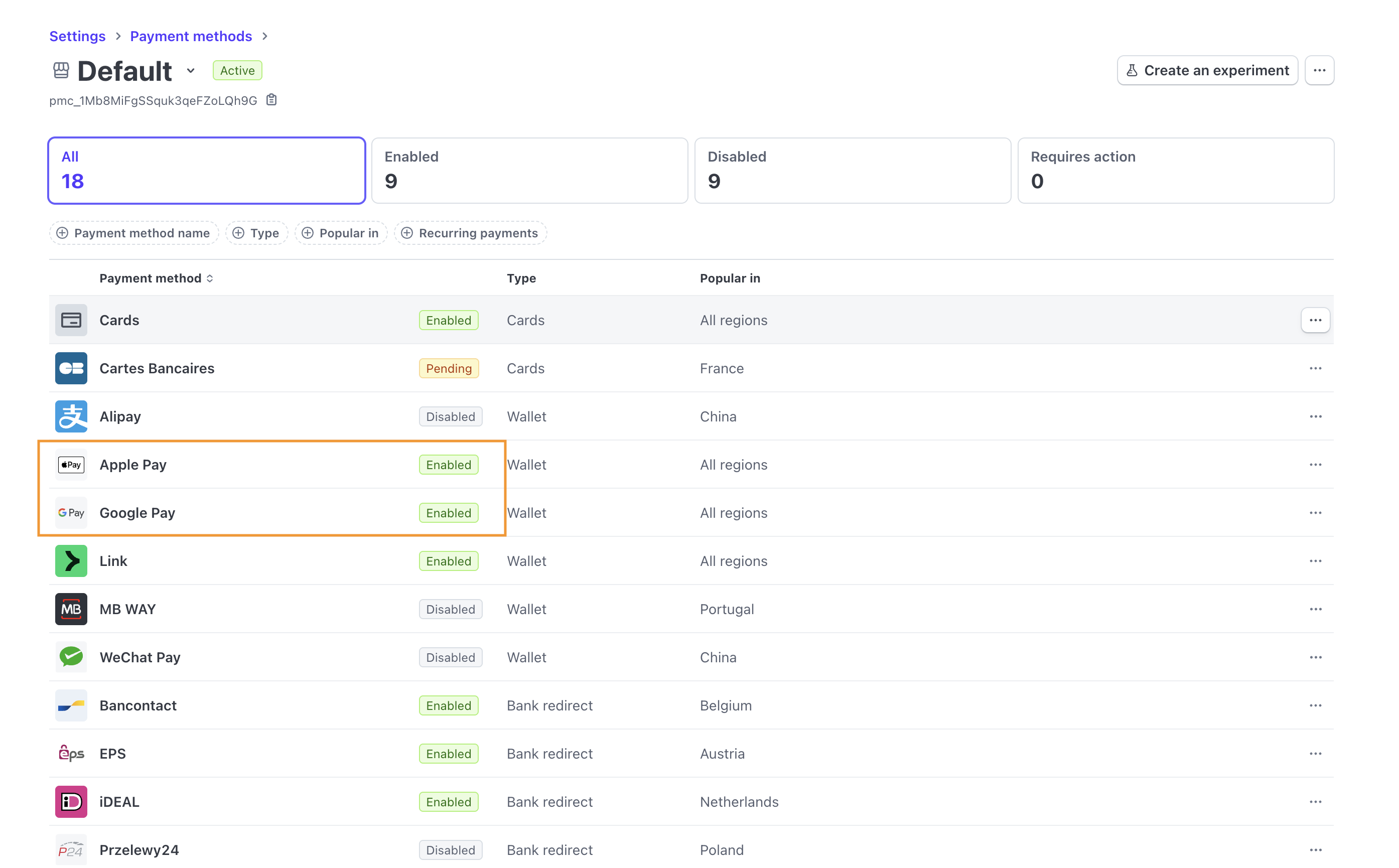The image size is (1399, 868).
Task: Open the Google Pay row options menu
Action: coord(1315,513)
